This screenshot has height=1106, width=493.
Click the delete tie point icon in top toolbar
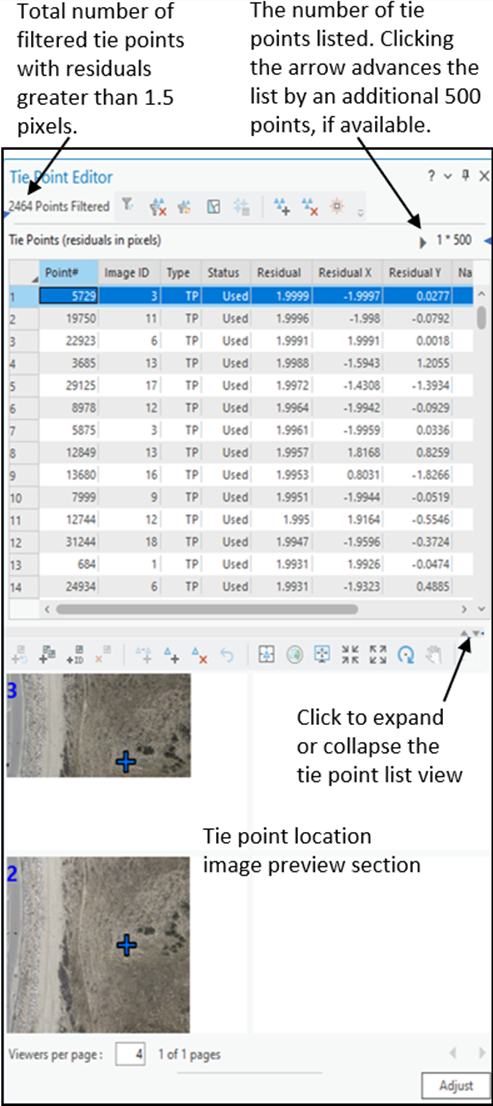pyautogui.click(x=310, y=206)
